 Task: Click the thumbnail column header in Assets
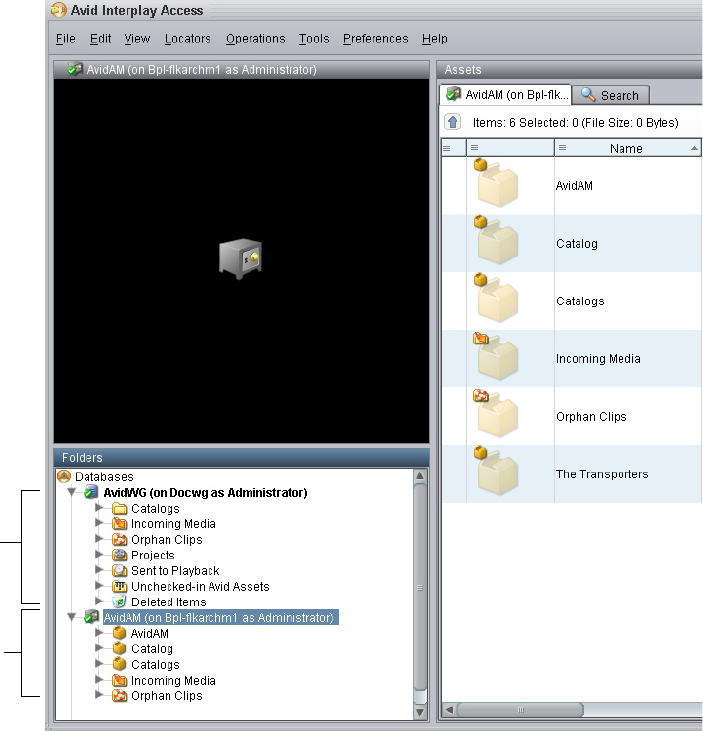coord(510,148)
